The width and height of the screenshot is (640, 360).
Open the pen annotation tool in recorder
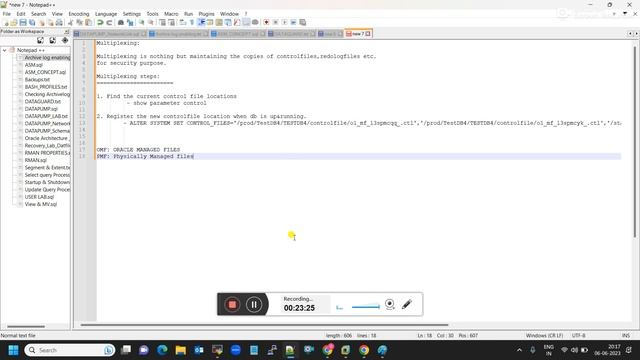[x=407, y=304]
